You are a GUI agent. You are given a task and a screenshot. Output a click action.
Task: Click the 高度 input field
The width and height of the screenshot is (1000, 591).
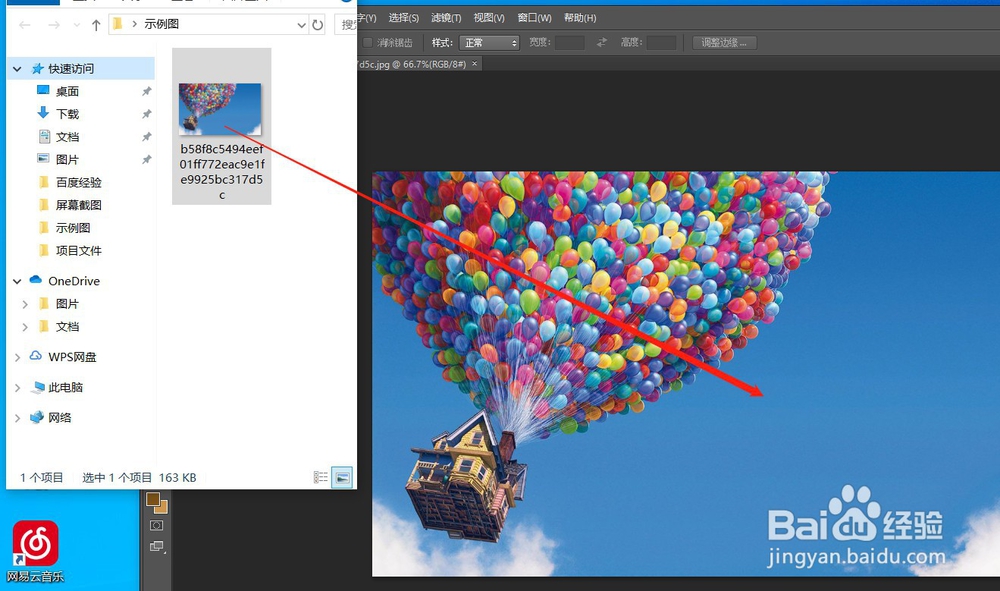click(x=661, y=43)
